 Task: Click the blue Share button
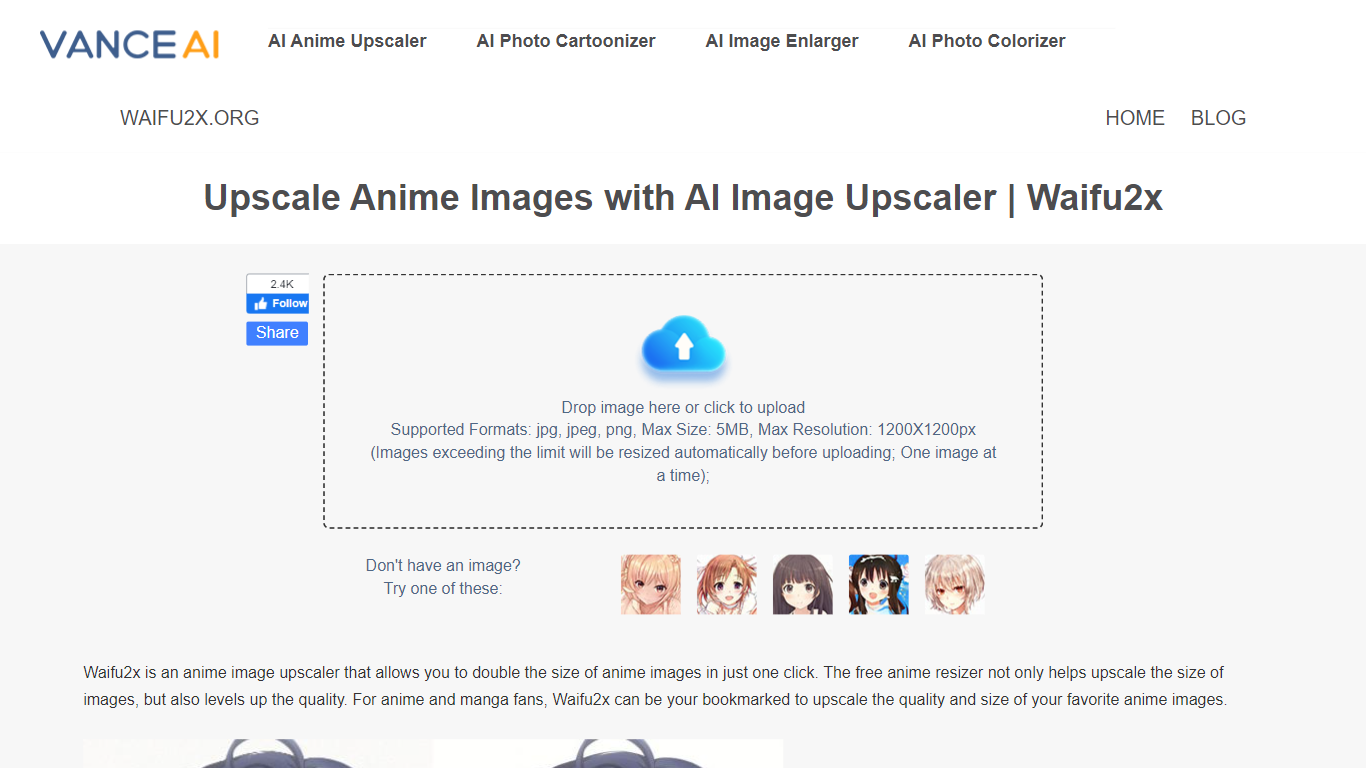pyautogui.click(x=277, y=333)
